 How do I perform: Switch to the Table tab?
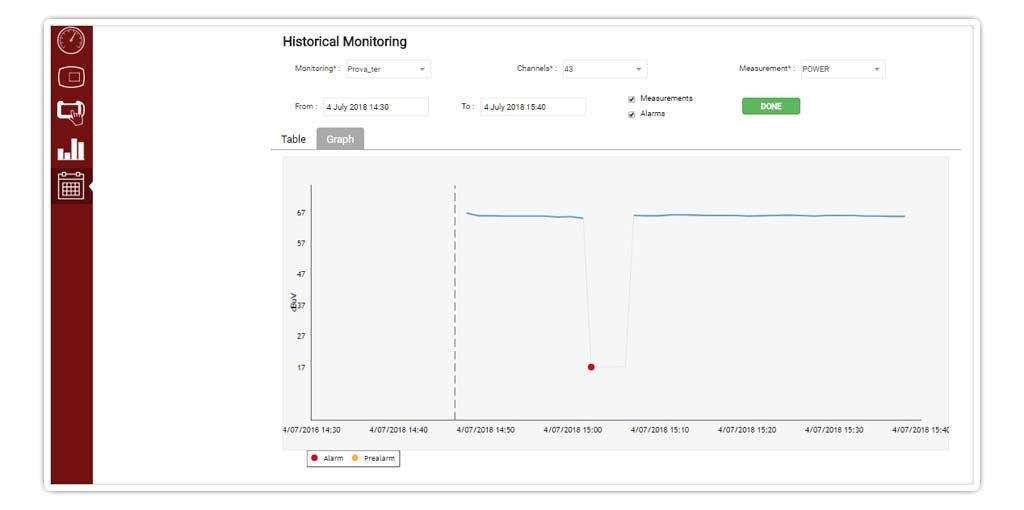[293, 139]
